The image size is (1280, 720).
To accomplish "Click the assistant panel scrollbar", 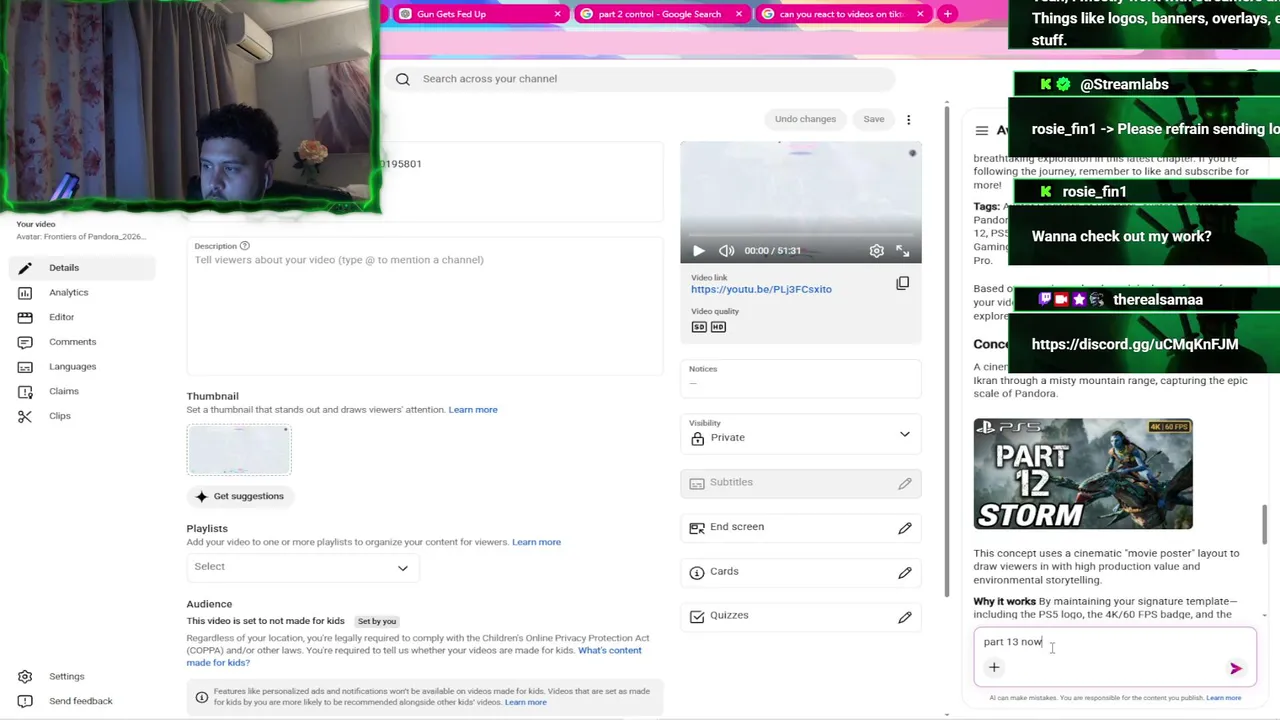I will click(x=1265, y=525).
